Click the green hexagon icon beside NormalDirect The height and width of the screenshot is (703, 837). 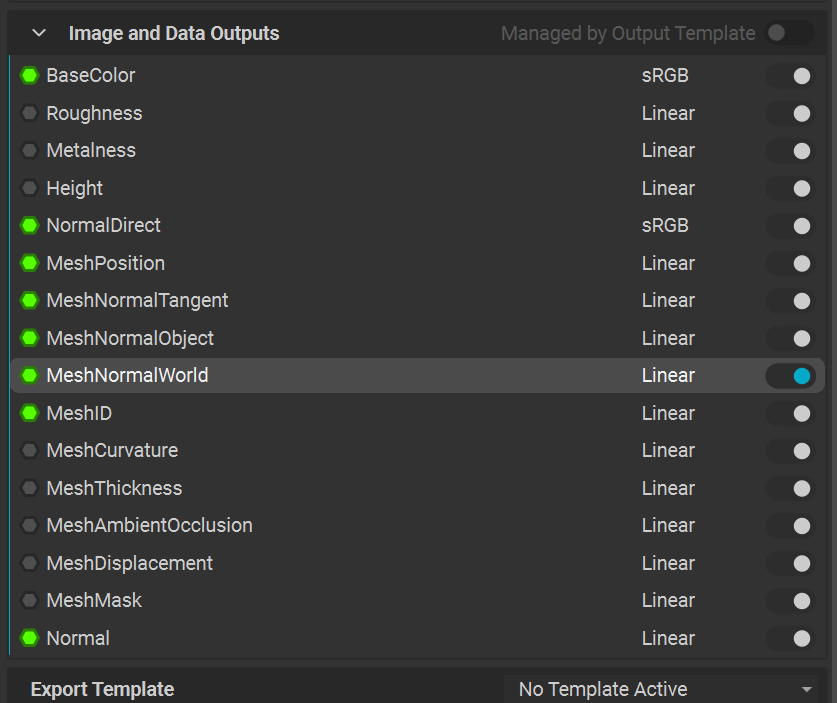click(x=29, y=226)
